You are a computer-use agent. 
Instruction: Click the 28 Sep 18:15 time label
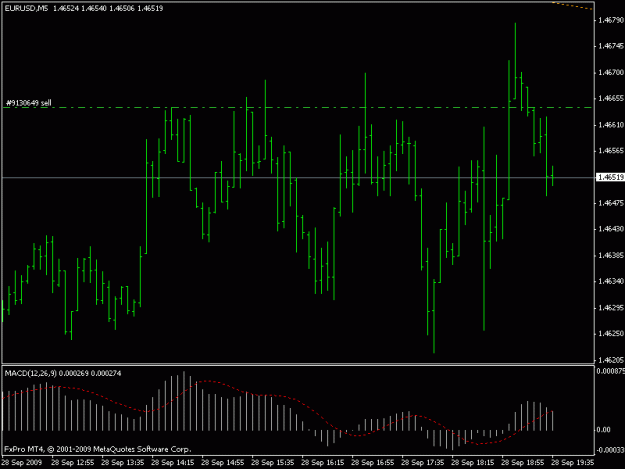[473, 463]
